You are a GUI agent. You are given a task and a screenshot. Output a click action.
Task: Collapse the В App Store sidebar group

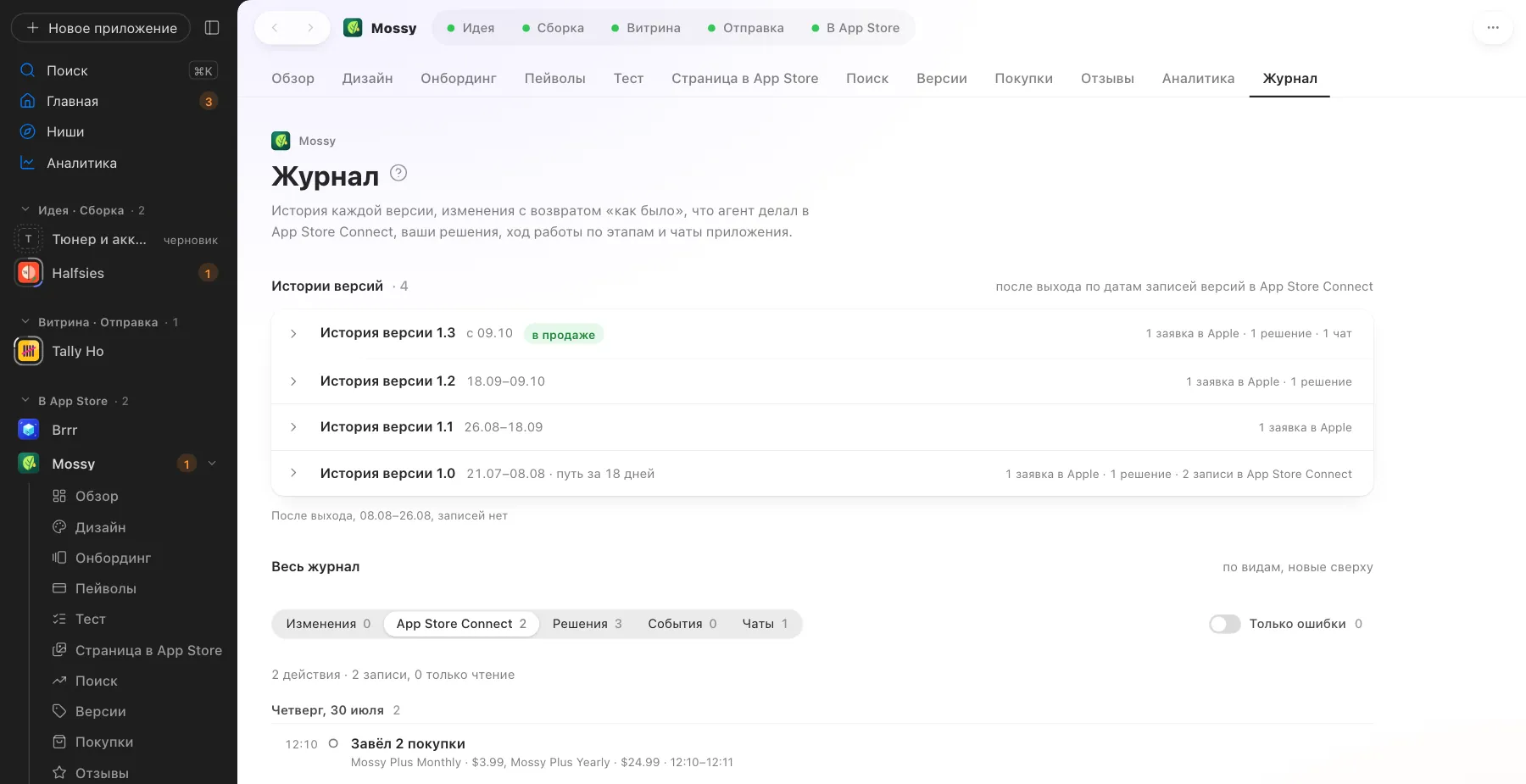pos(25,400)
